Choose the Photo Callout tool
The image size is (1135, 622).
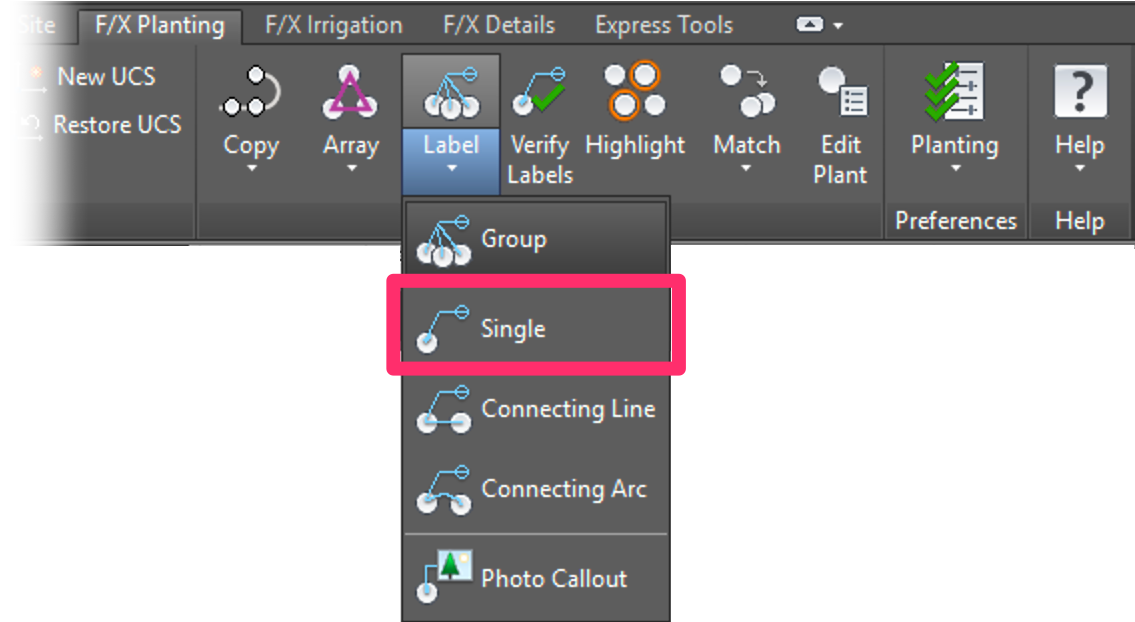[x=553, y=578]
